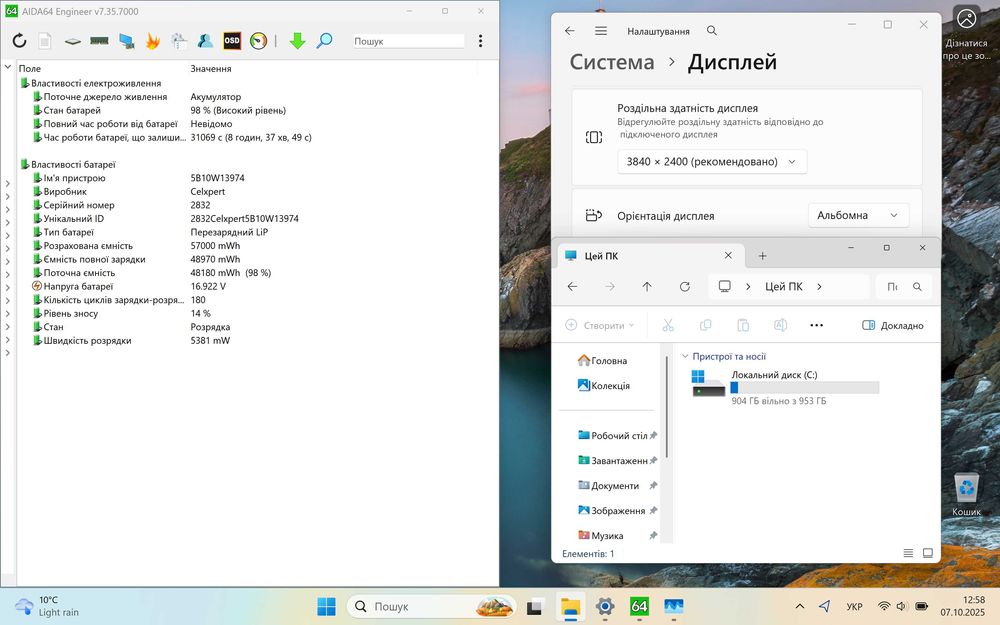Click the green down-arrow update icon
This screenshot has height=625, width=1000.
[x=297, y=41]
